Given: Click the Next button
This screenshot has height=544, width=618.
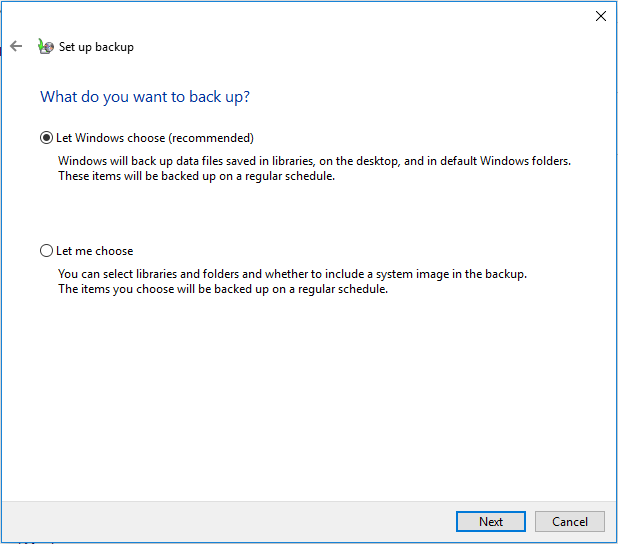Looking at the screenshot, I should [x=491, y=522].
